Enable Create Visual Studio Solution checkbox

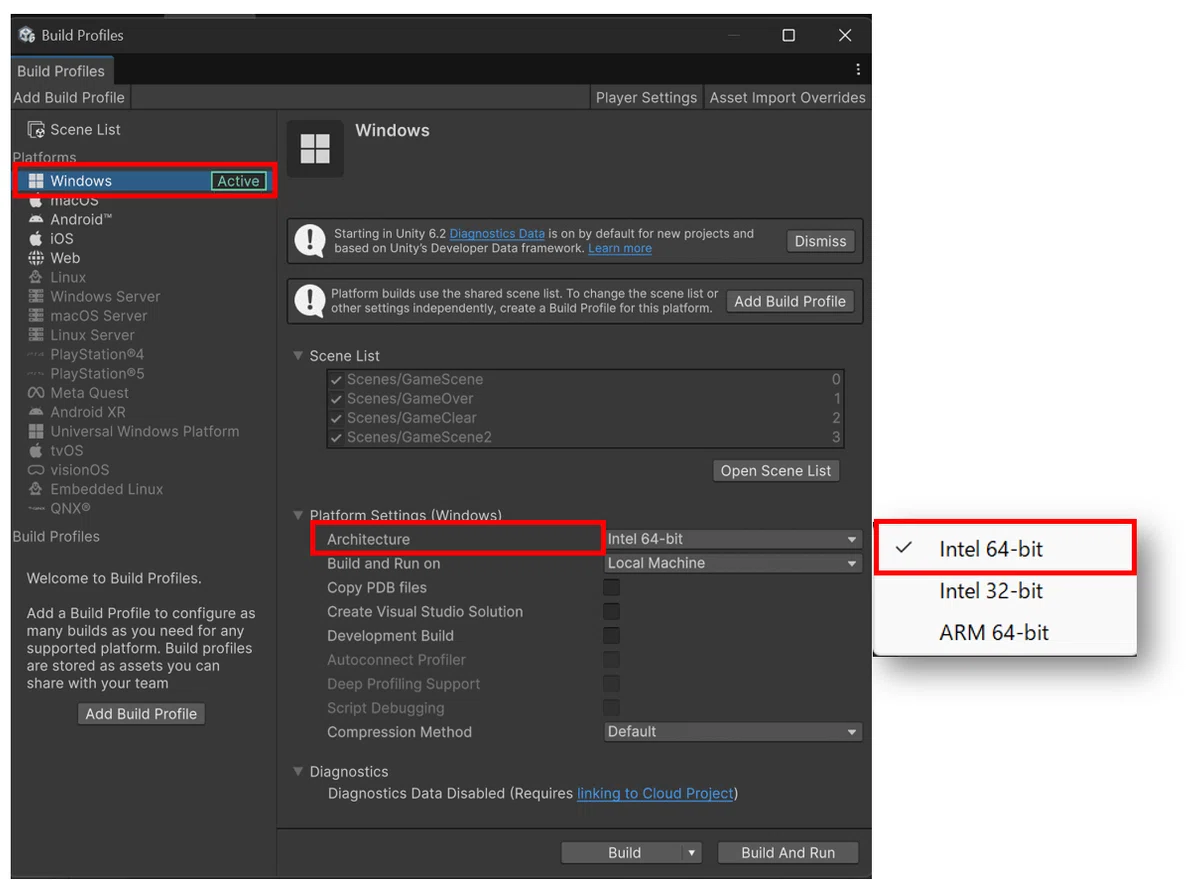pos(611,611)
